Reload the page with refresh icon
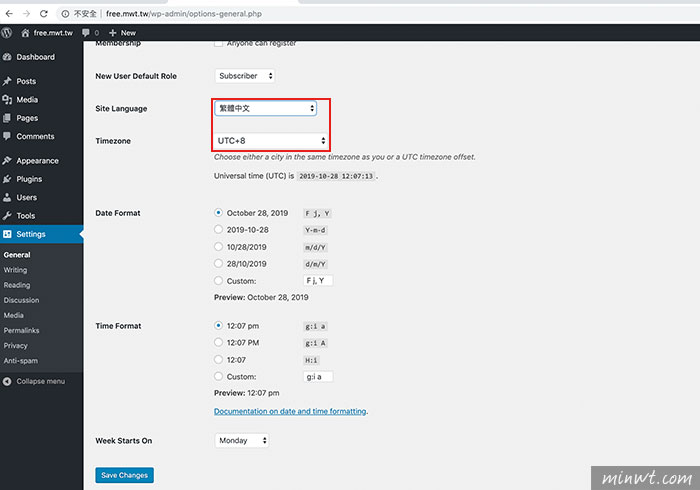 tap(43, 13)
